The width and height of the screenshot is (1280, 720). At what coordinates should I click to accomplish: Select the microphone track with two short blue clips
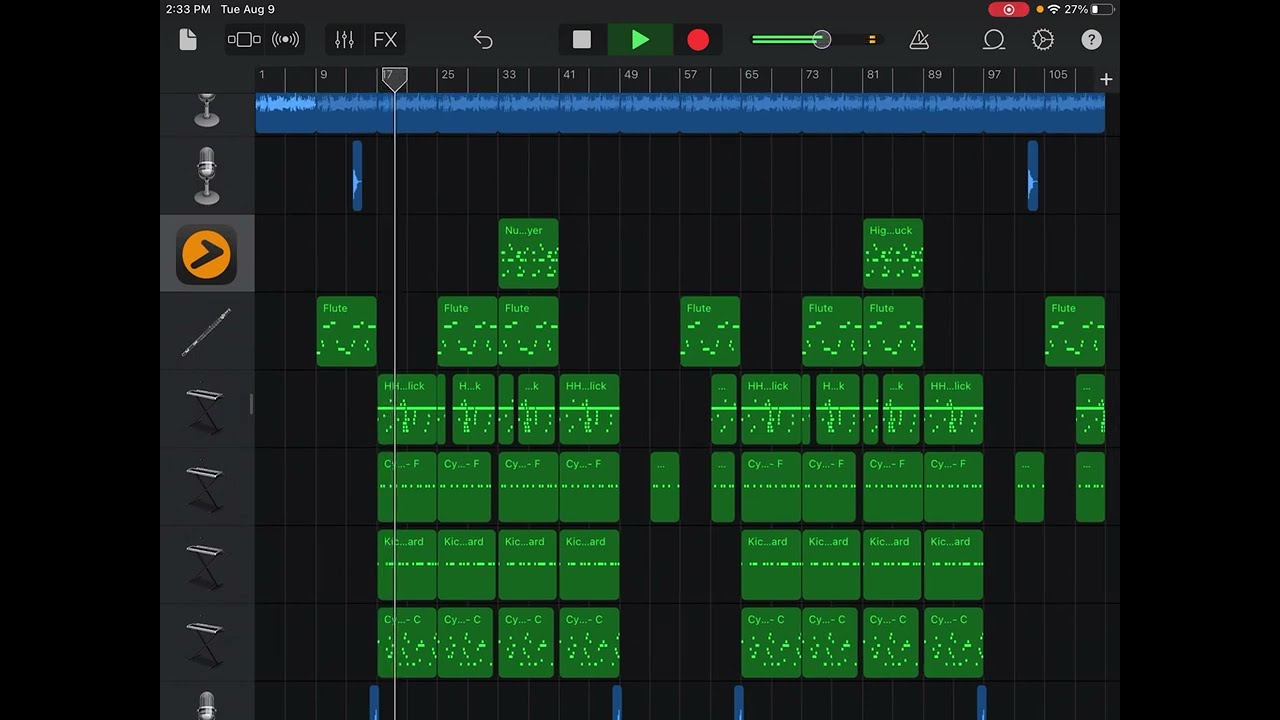point(207,175)
